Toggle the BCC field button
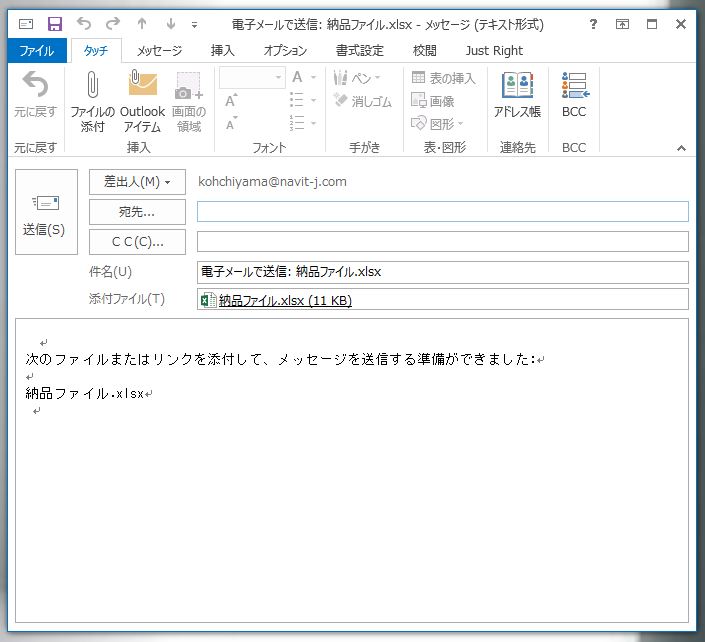The image size is (705, 642). pyautogui.click(x=574, y=94)
